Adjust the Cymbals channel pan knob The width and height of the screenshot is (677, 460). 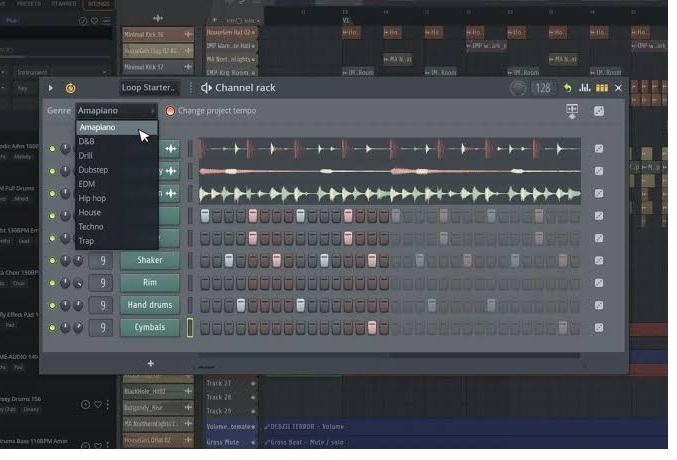coord(65,328)
